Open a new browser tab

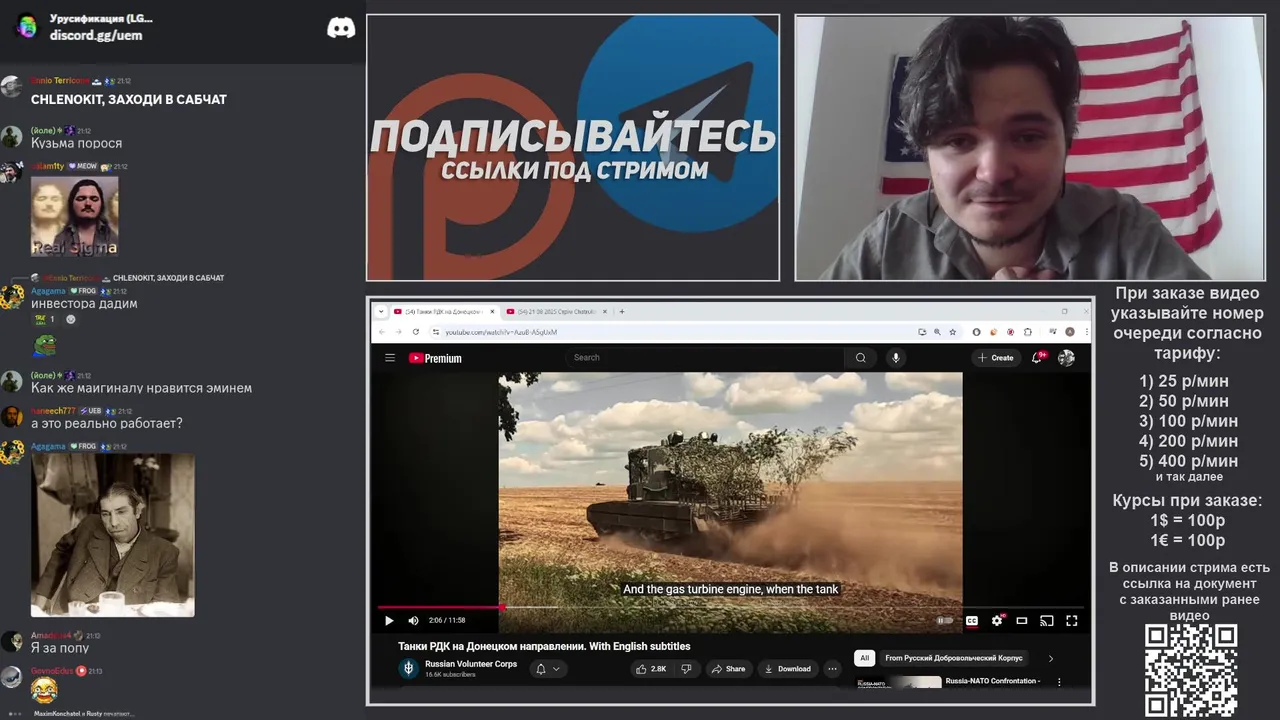click(622, 311)
